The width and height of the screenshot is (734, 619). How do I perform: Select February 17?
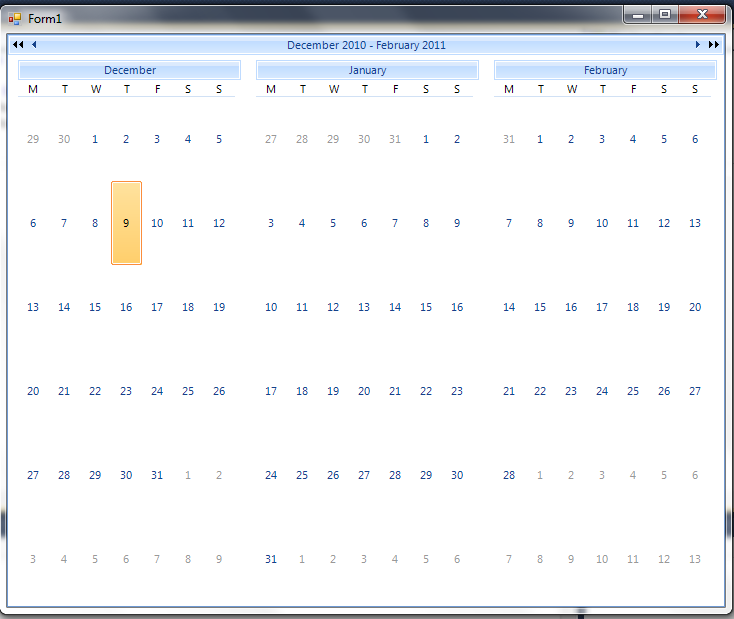pos(602,307)
